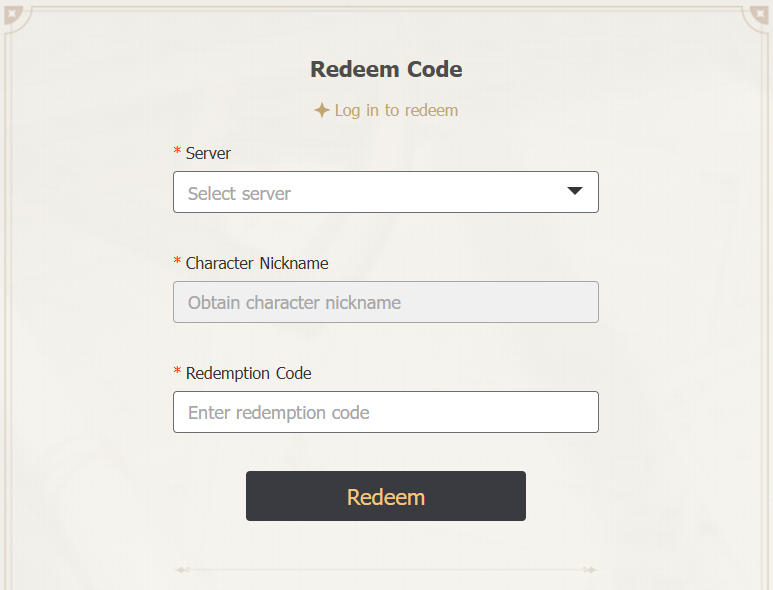Click the gold star icon beside Log in
Screen dimensions: 773x590
coord(322,110)
